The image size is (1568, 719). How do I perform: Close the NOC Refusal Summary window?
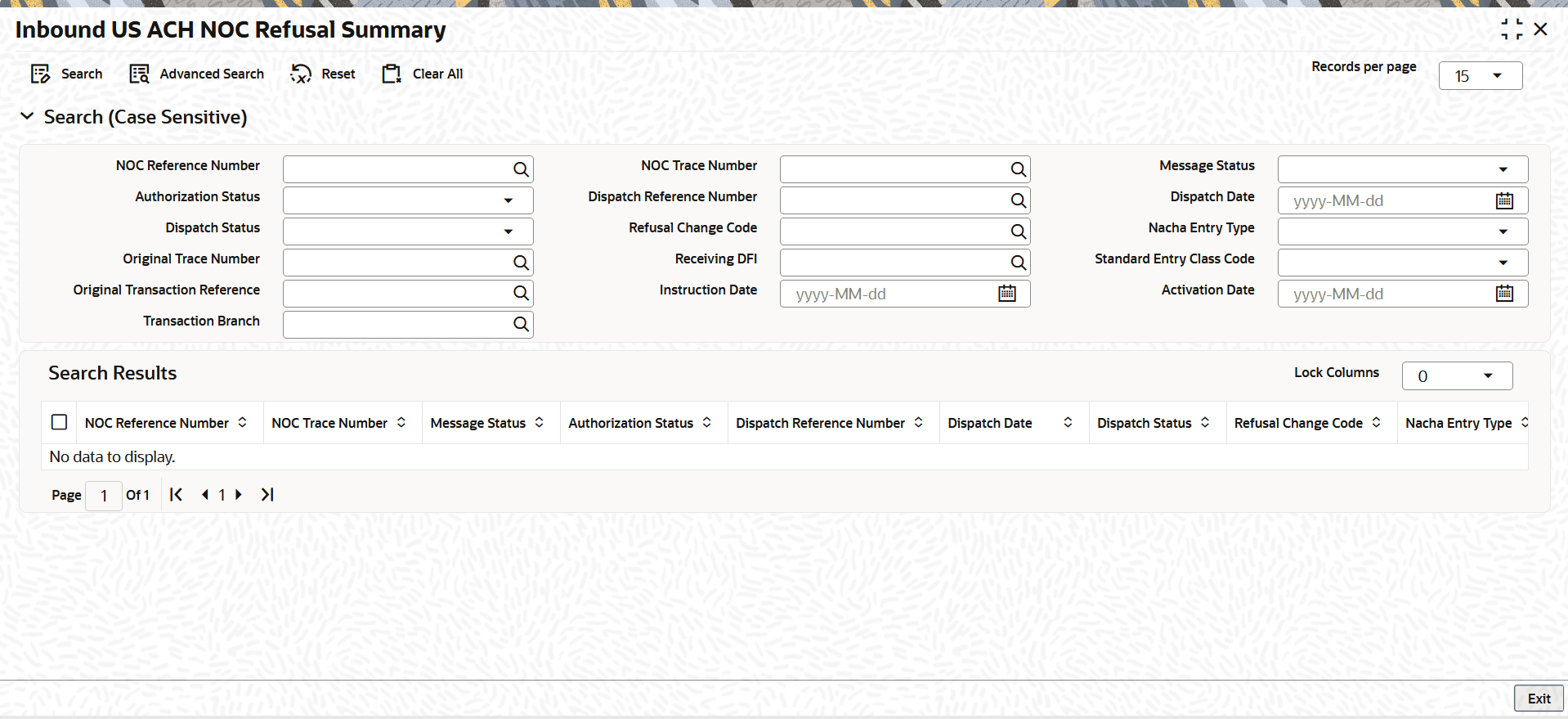tap(1541, 29)
